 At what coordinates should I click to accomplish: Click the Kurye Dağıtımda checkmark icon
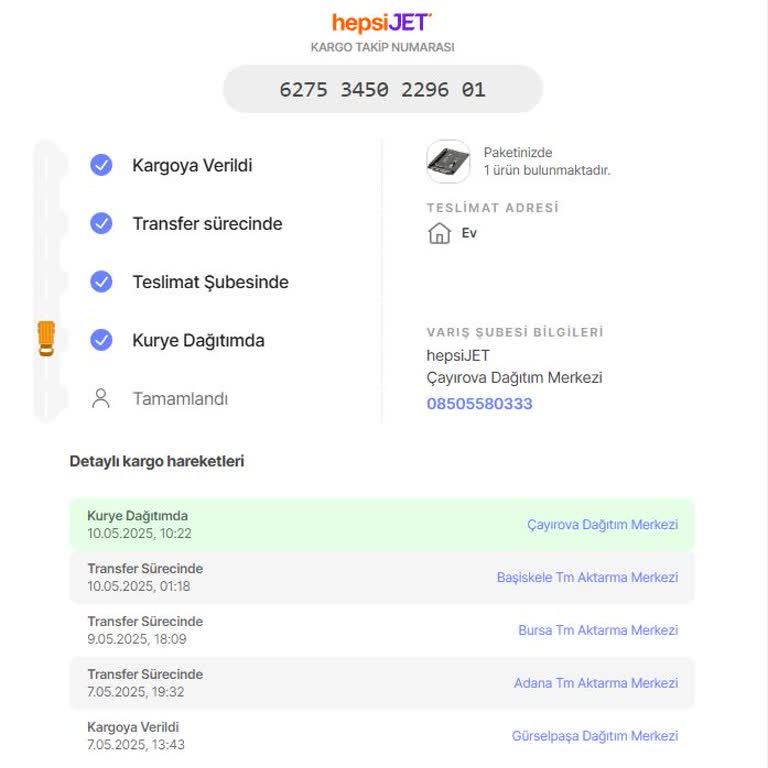point(101,340)
